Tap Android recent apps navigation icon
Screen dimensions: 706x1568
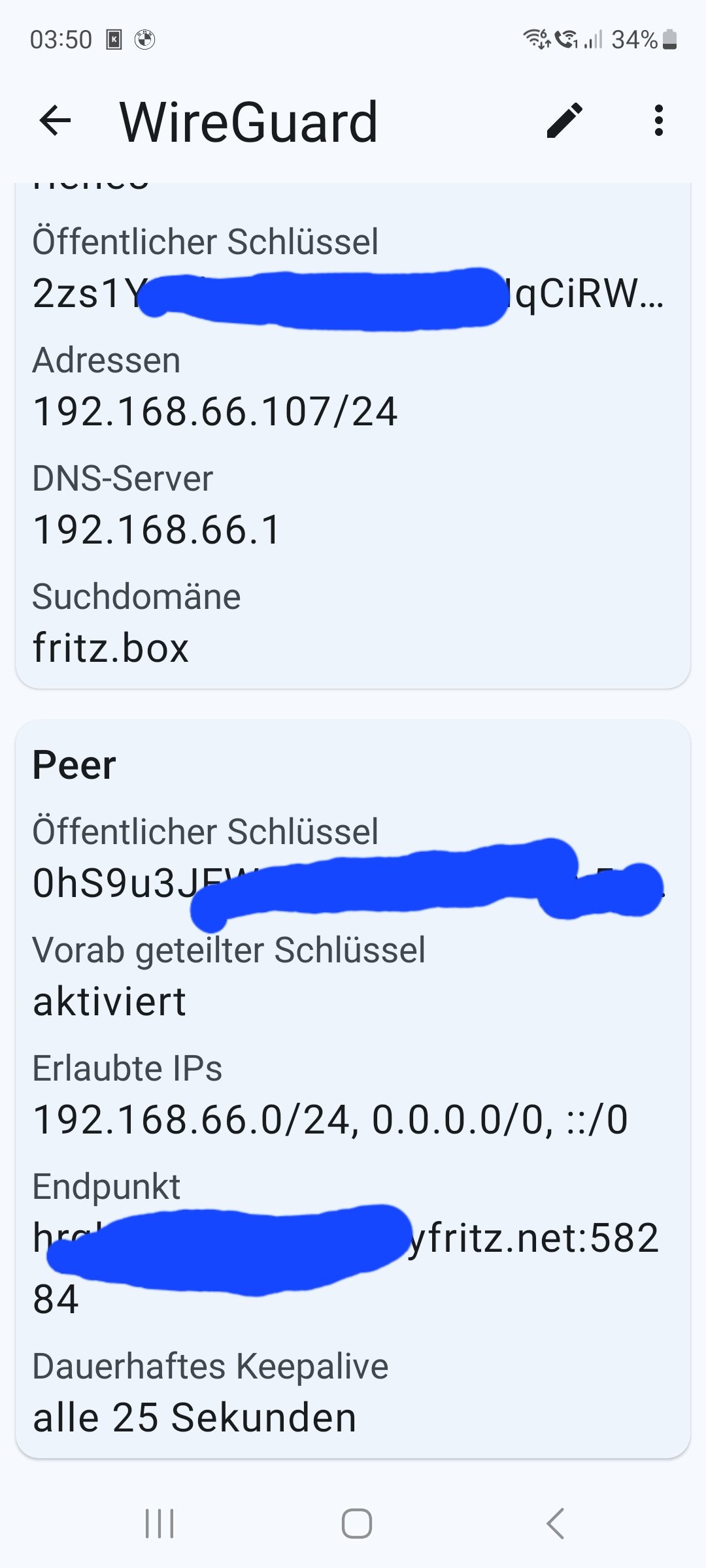[160, 1524]
